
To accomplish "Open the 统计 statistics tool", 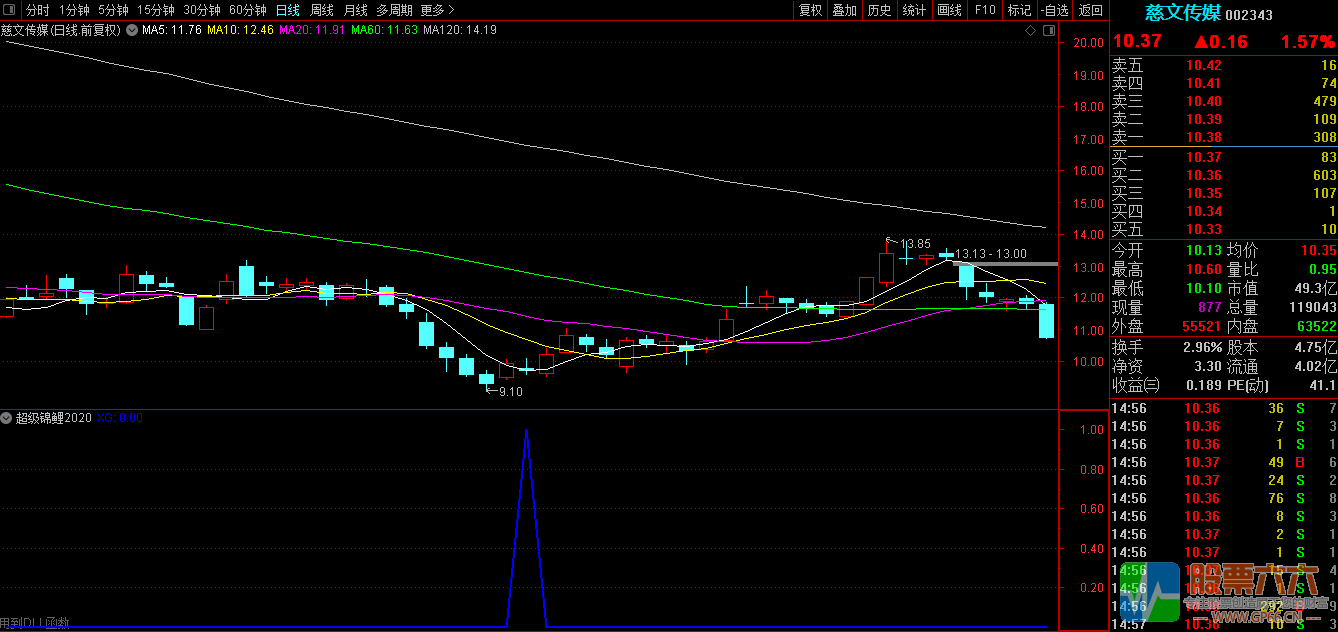I will coord(914,10).
